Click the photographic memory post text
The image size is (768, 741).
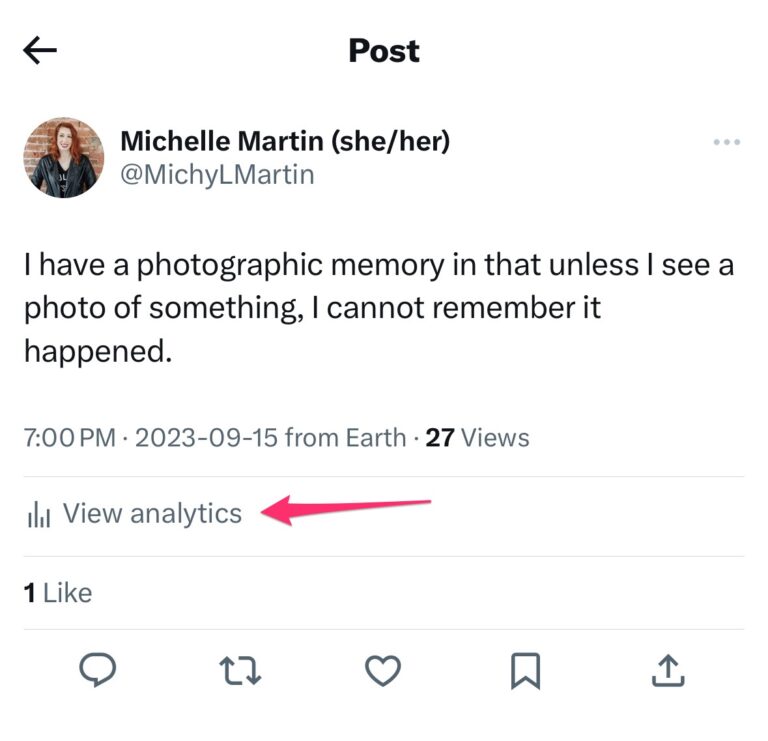click(x=378, y=308)
